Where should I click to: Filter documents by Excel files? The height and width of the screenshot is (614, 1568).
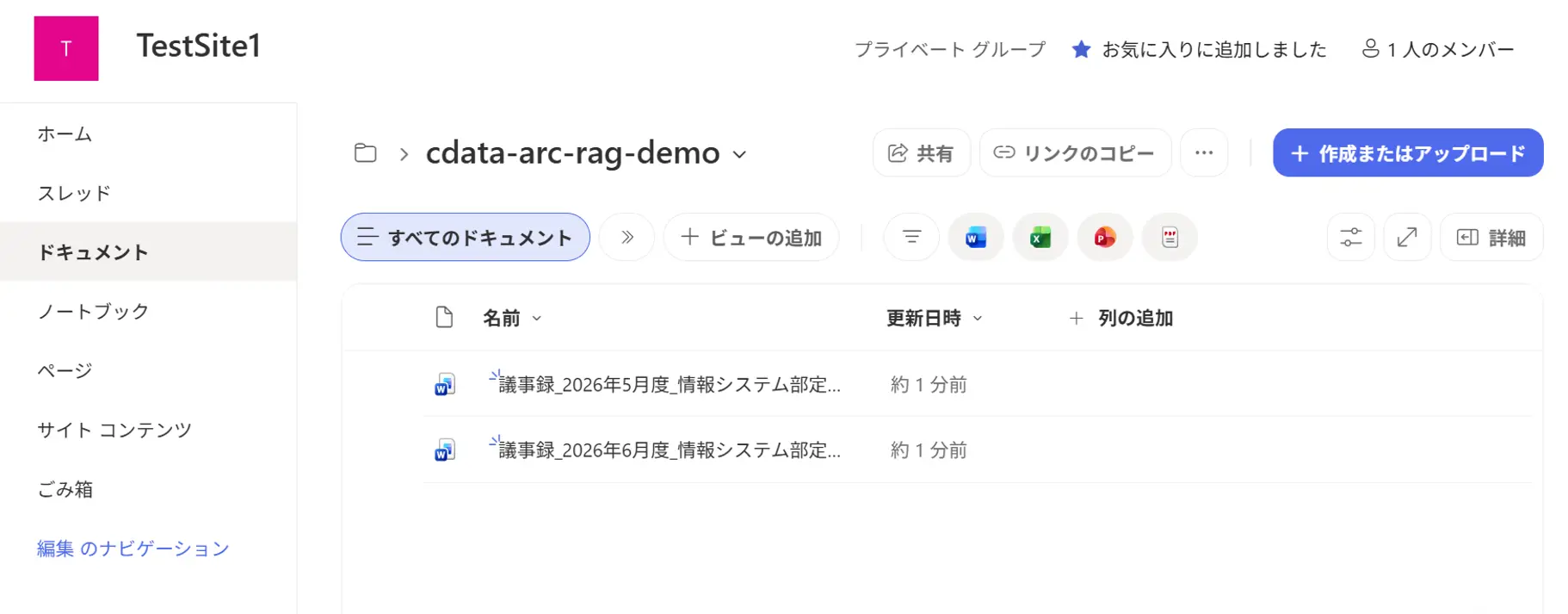tap(1040, 237)
